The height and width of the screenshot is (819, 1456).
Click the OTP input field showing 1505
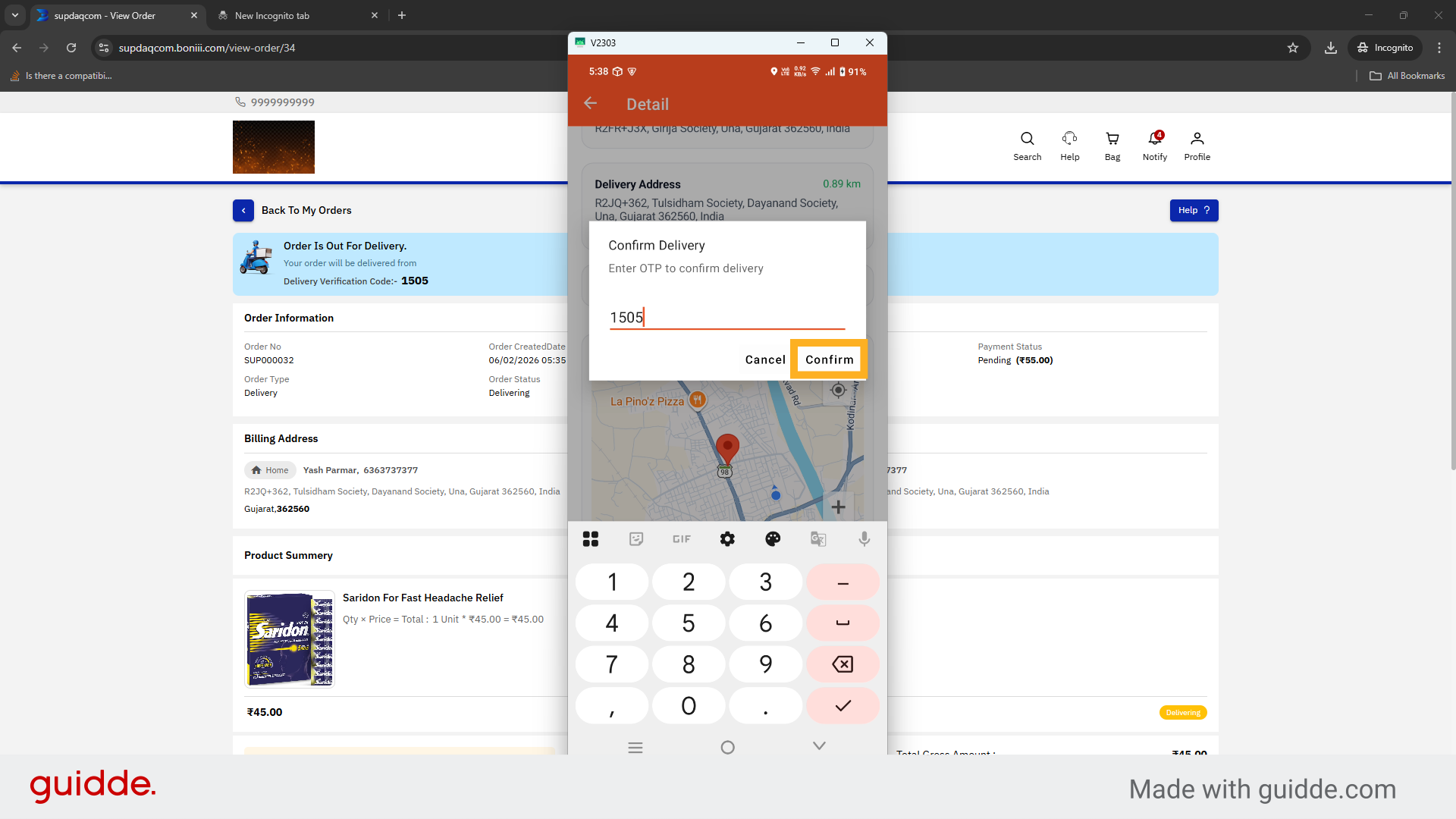click(x=726, y=318)
